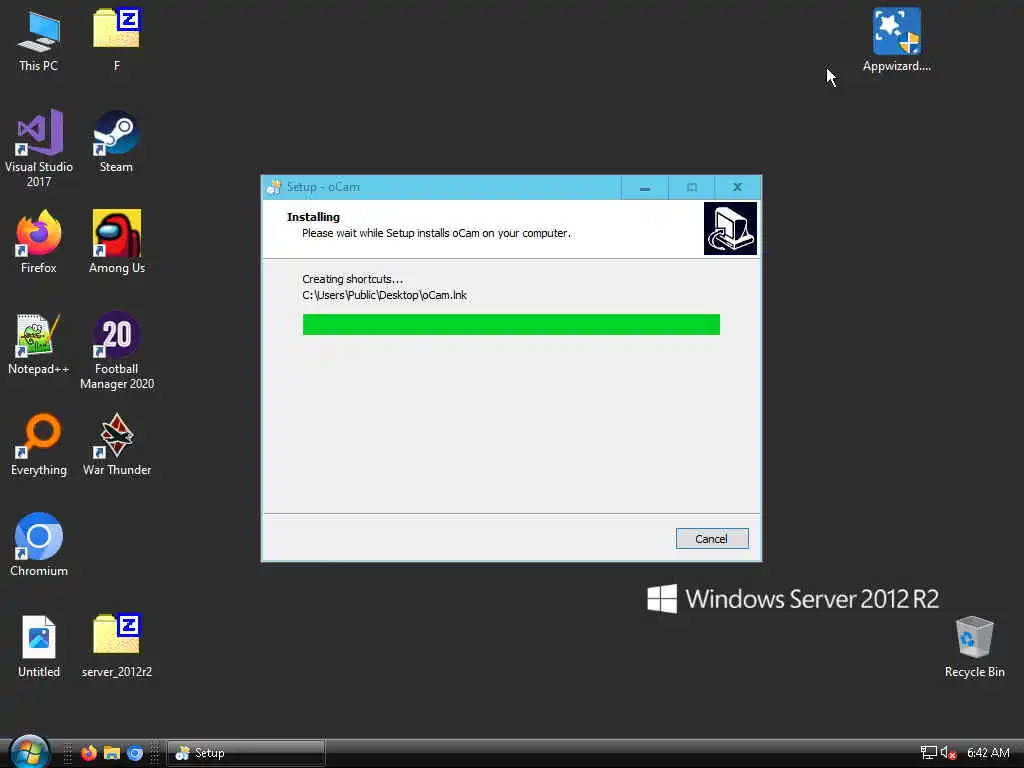The height and width of the screenshot is (768, 1024).
Task: Select the Among Us shortcut icon
Action: 117,242
